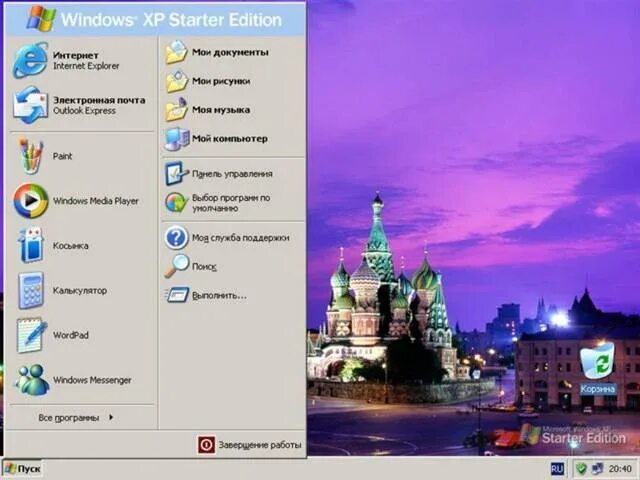Image resolution: width=640 pixels, height=480 pixels.
Task: Click the Windows Media Player label
Action: [96, 201]
